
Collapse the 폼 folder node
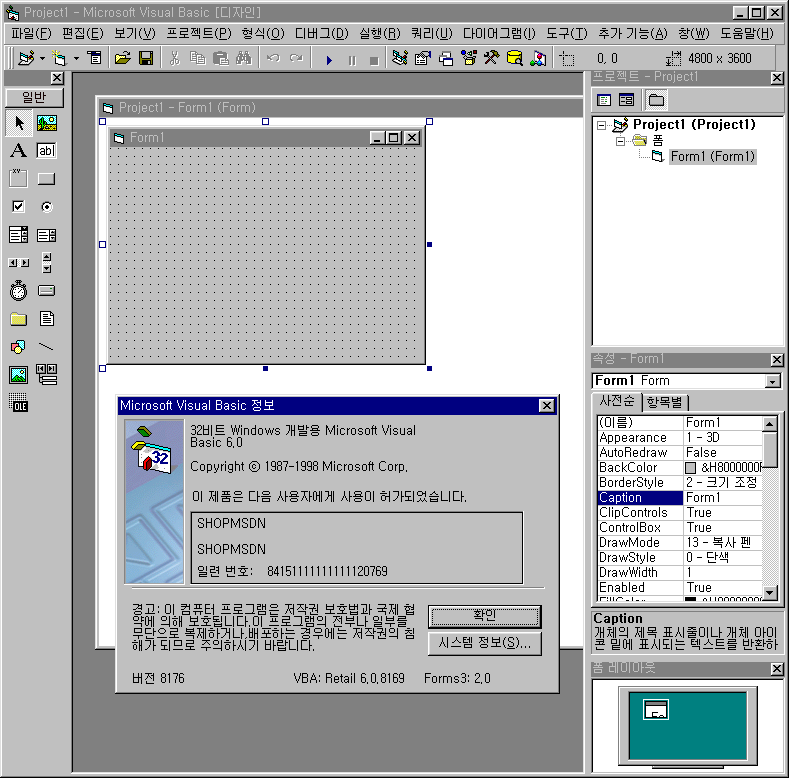(620, 141)
